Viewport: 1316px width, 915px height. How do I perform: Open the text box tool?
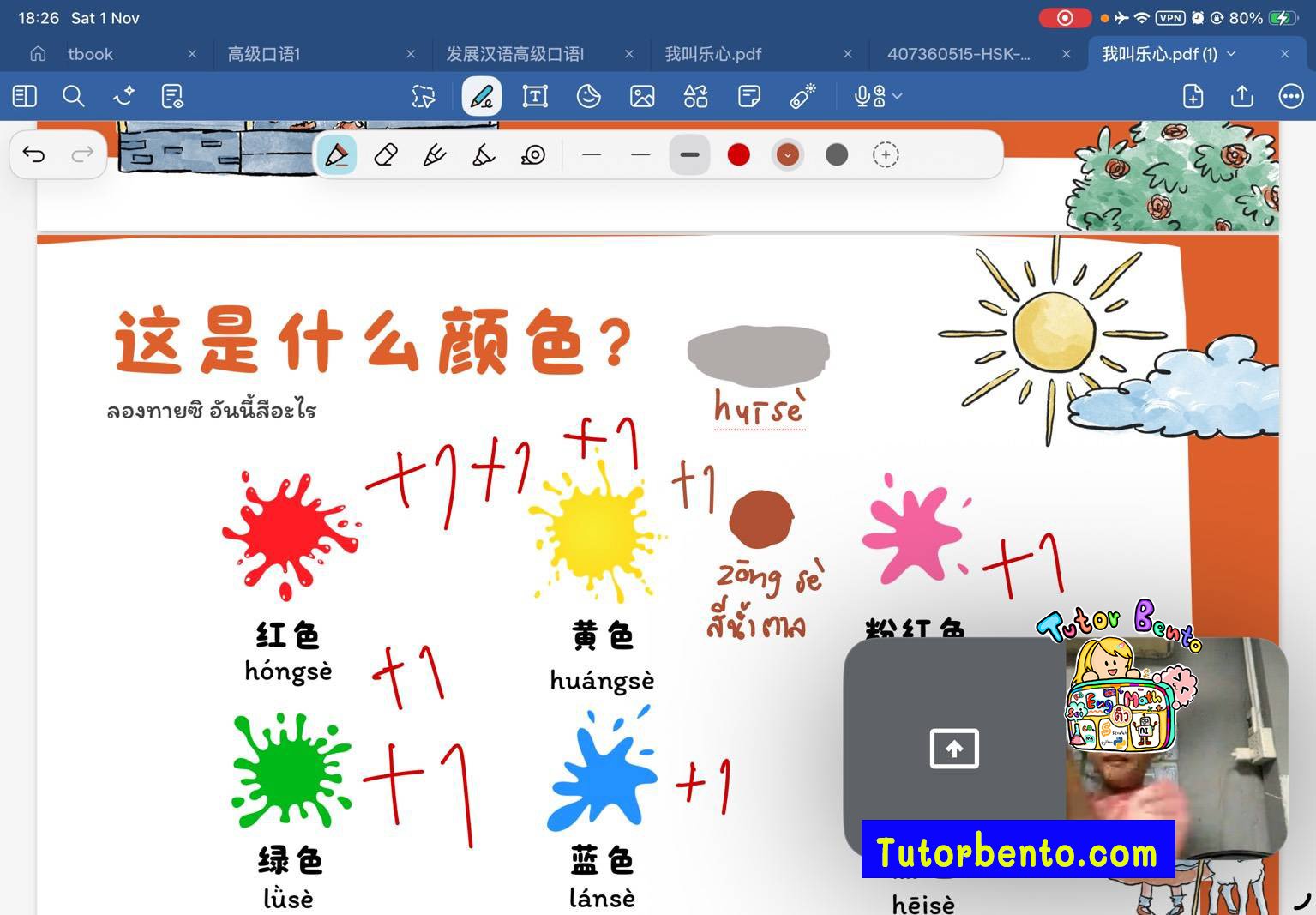[534, 96]
